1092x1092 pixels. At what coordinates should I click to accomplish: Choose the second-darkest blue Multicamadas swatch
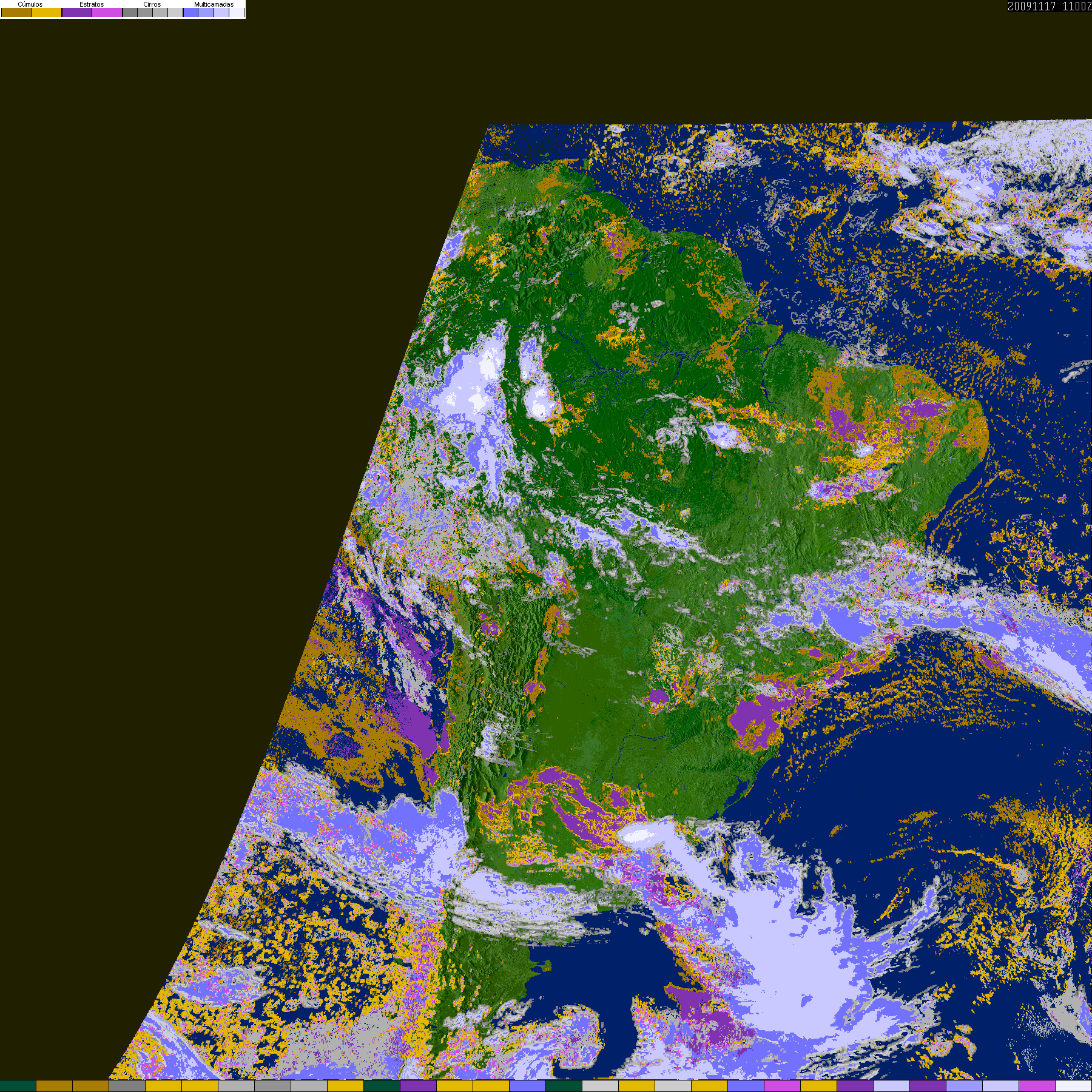click(x=206, y=13)
